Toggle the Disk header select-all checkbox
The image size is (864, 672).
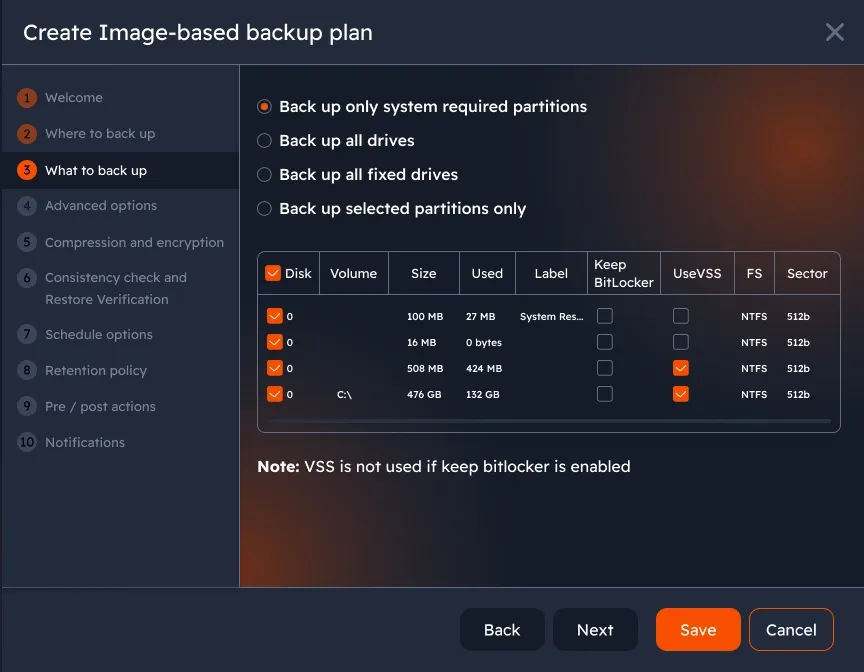pos(273,273)
